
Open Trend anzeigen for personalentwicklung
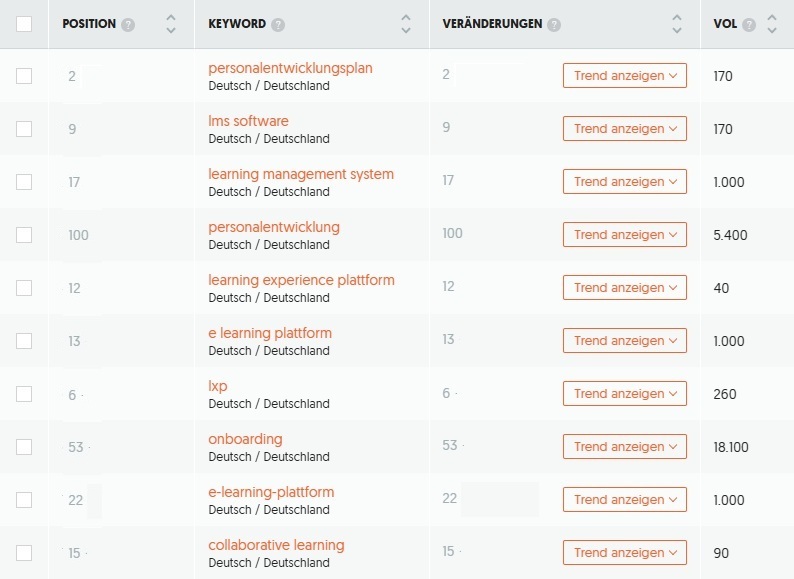625,235
